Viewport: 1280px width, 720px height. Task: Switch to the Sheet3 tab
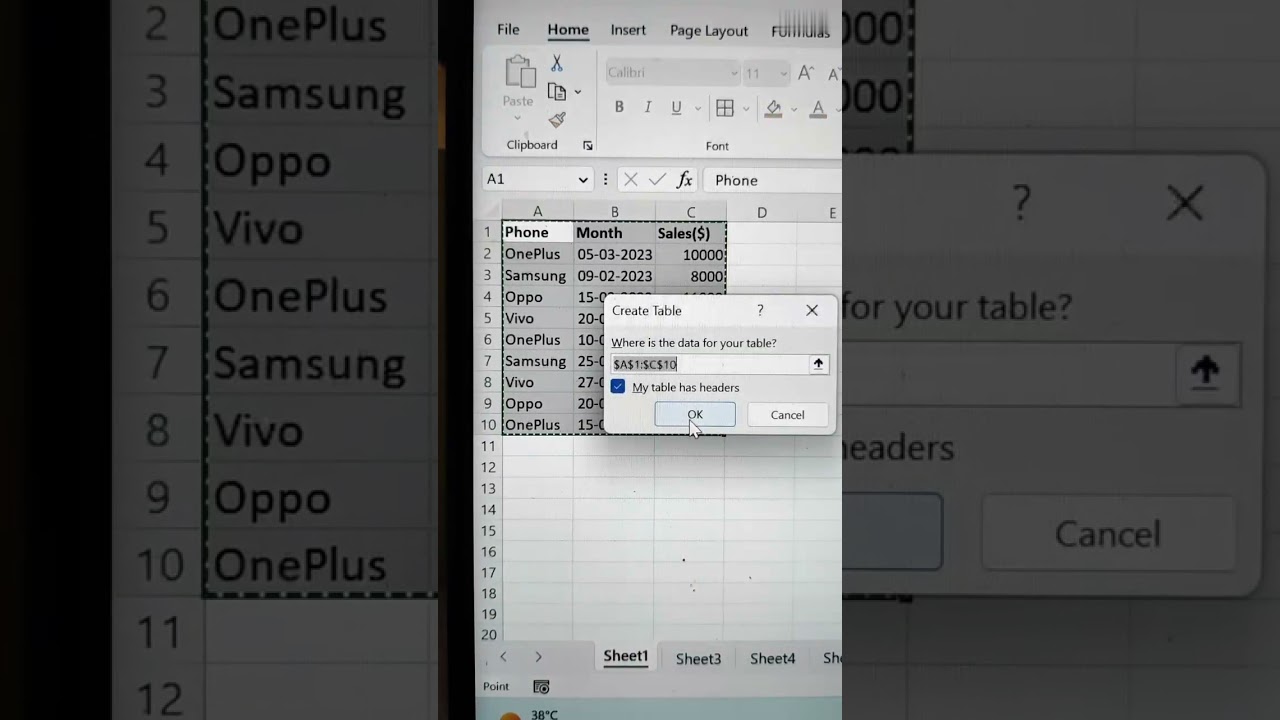click(698, 658)
